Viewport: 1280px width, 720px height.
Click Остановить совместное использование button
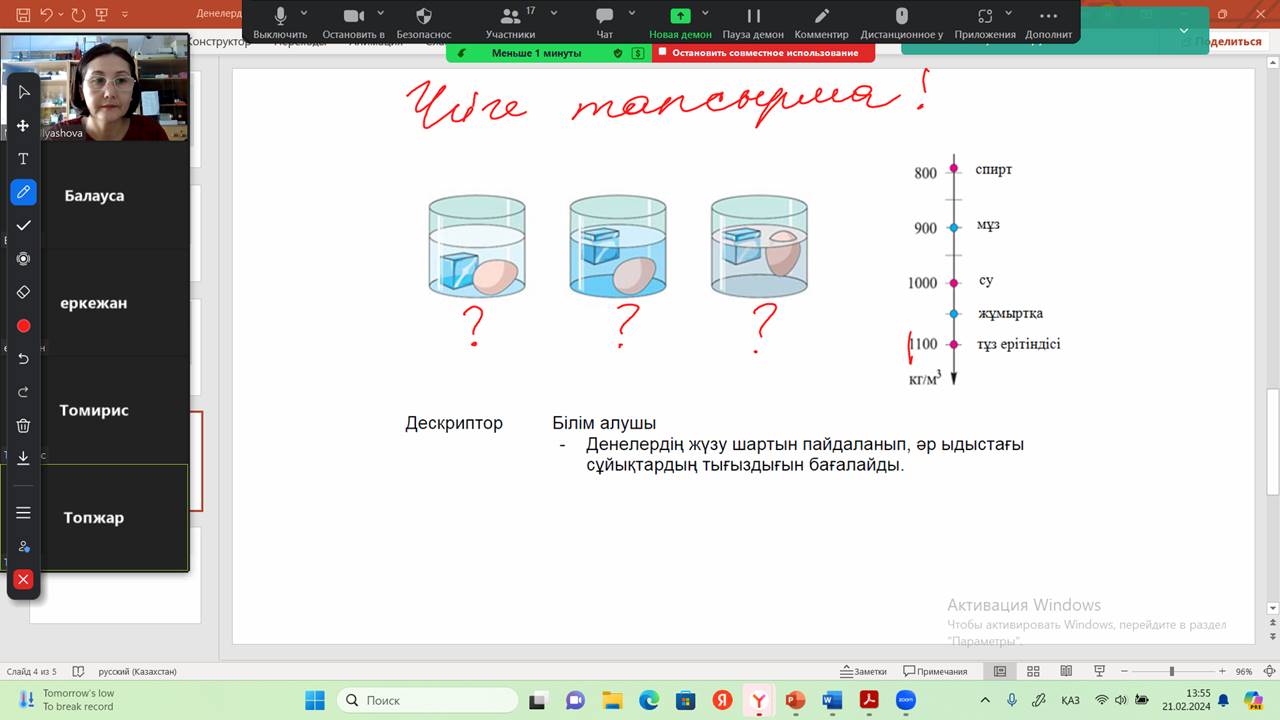click(764, 53)
